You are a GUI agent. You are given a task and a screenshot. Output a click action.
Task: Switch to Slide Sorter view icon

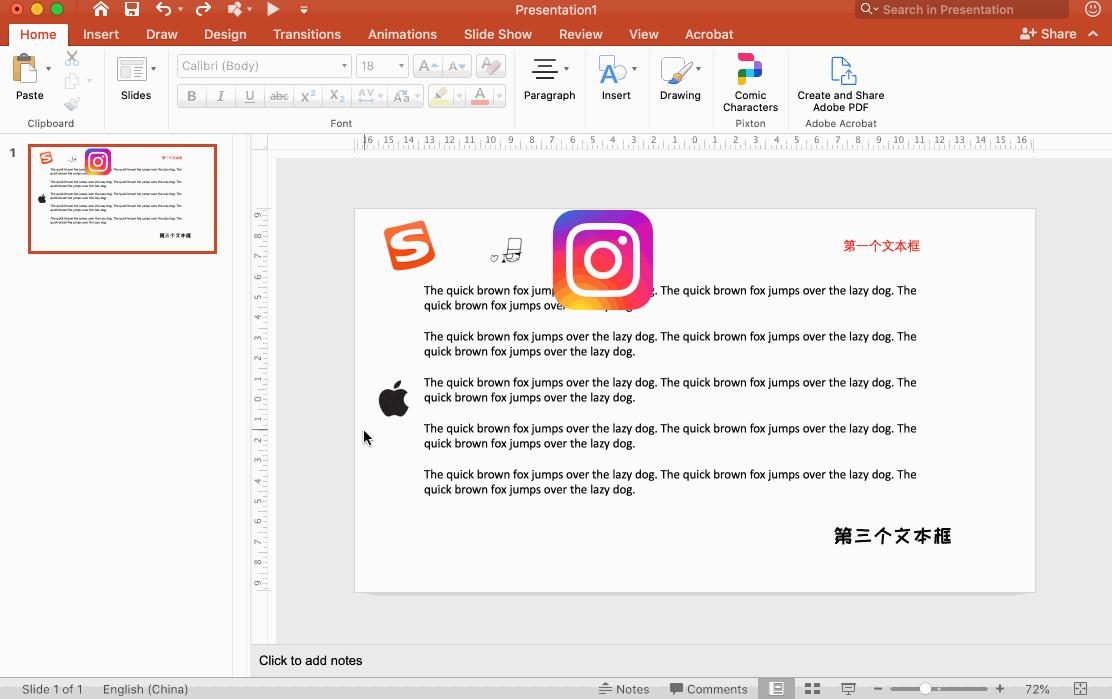point(812,689)
